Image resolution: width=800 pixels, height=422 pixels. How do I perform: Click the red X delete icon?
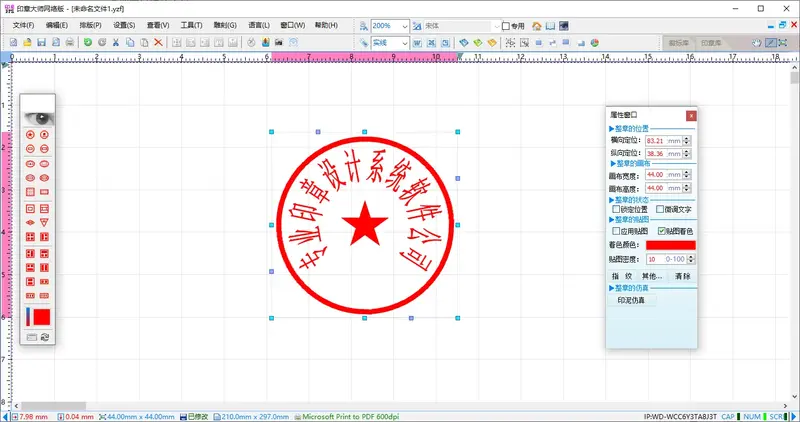[x=160, y=43]
